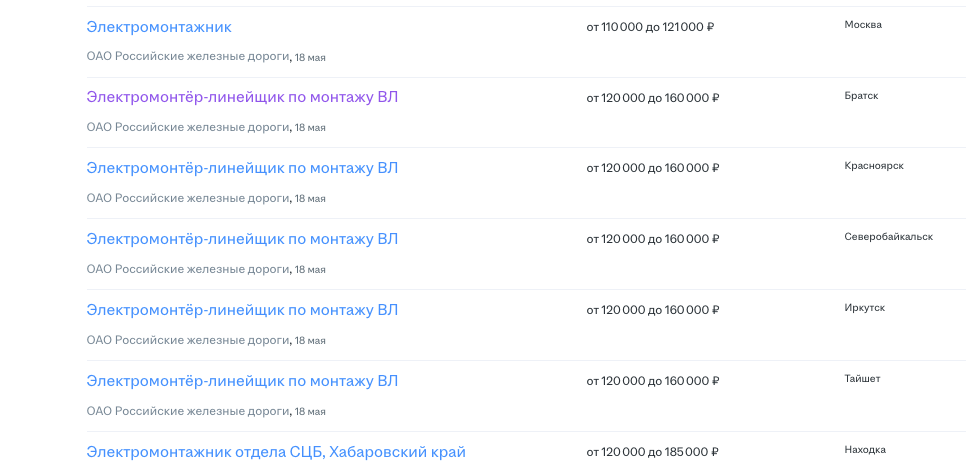Open the Электромонтёр-линейщик vacancy for Красноярск
Image resolution: width=966 pixels, height=475 pixels.
coord(242,168)
